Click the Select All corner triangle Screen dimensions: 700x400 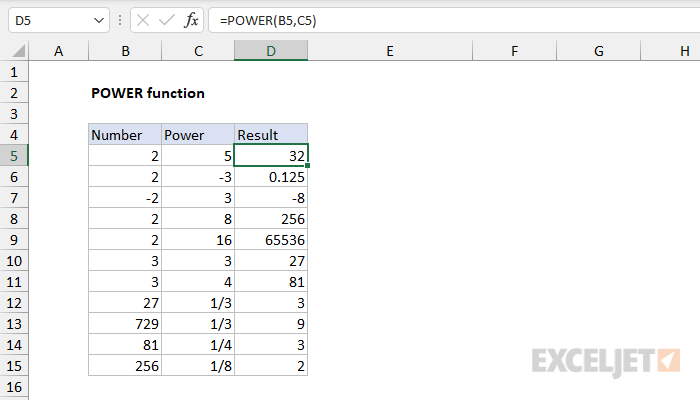tap(18, 51)
